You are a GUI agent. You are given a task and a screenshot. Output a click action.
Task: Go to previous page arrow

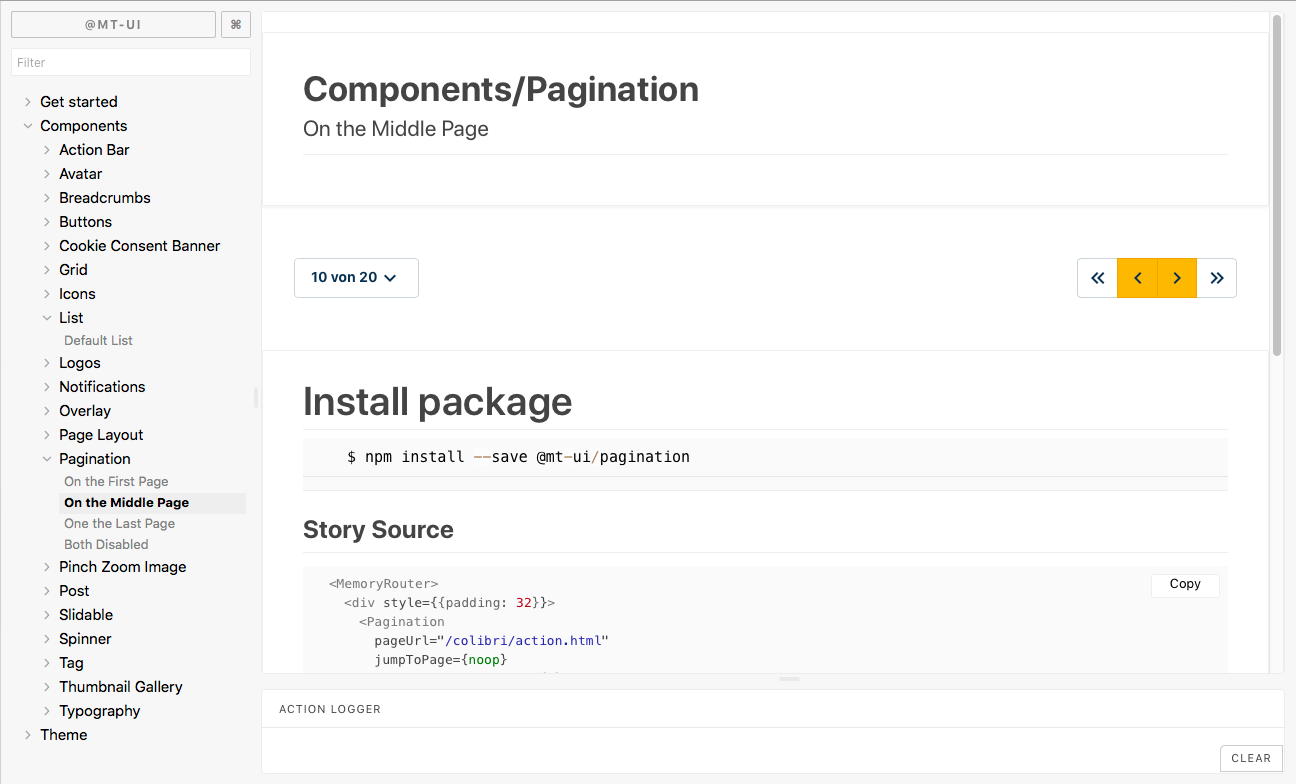coord(1137,278)
